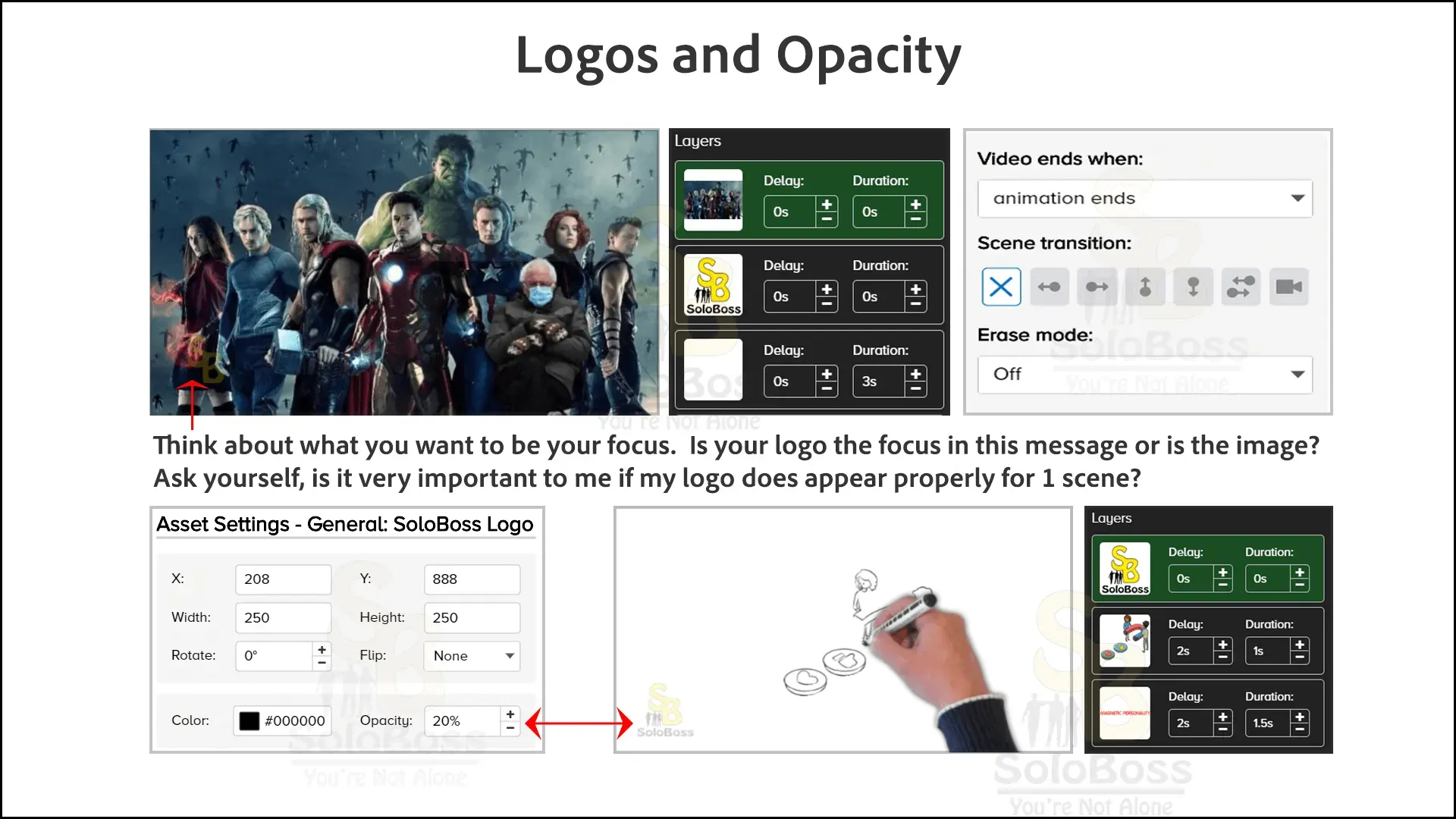1456x819 pixels.
Task: Choose the slide-right scene transition icon
Action: click(x=1097, y=287)
